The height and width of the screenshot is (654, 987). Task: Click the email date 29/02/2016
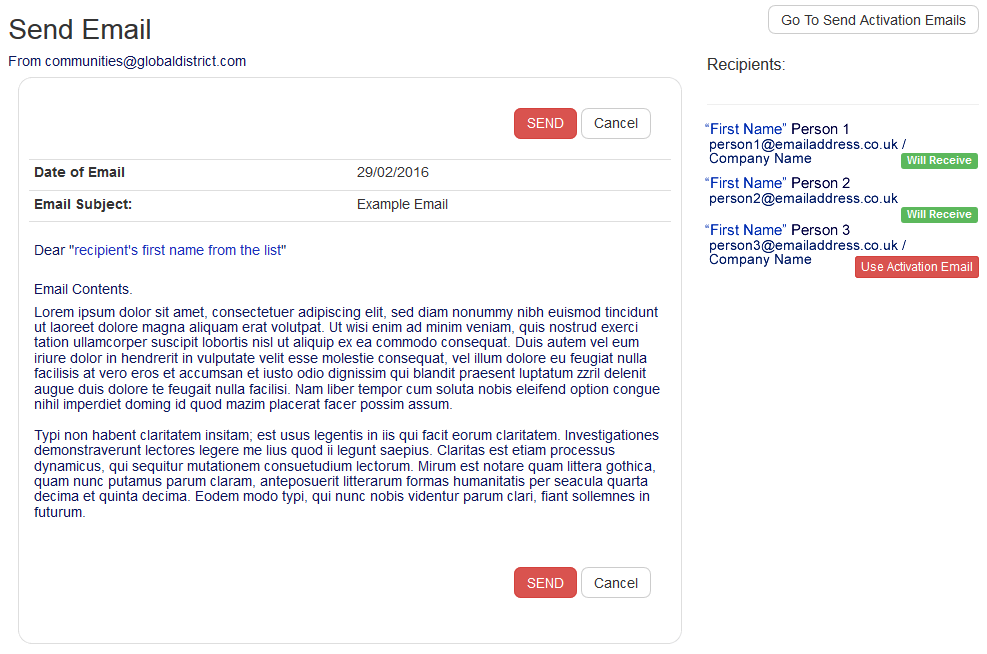(x=393, y=172)
